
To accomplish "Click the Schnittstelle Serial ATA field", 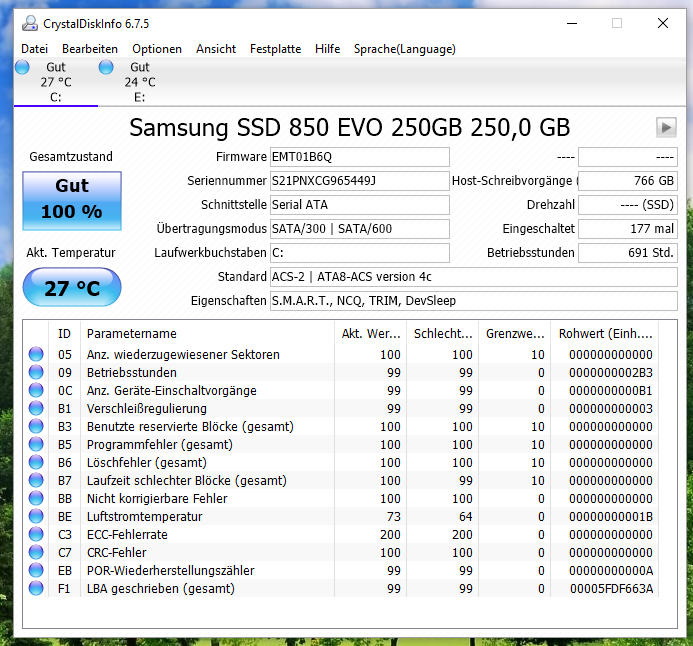I will click(360, 205).
